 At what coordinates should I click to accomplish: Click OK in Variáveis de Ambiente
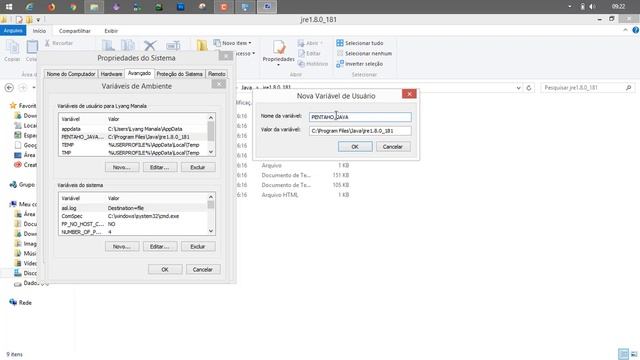click(165, 269)
